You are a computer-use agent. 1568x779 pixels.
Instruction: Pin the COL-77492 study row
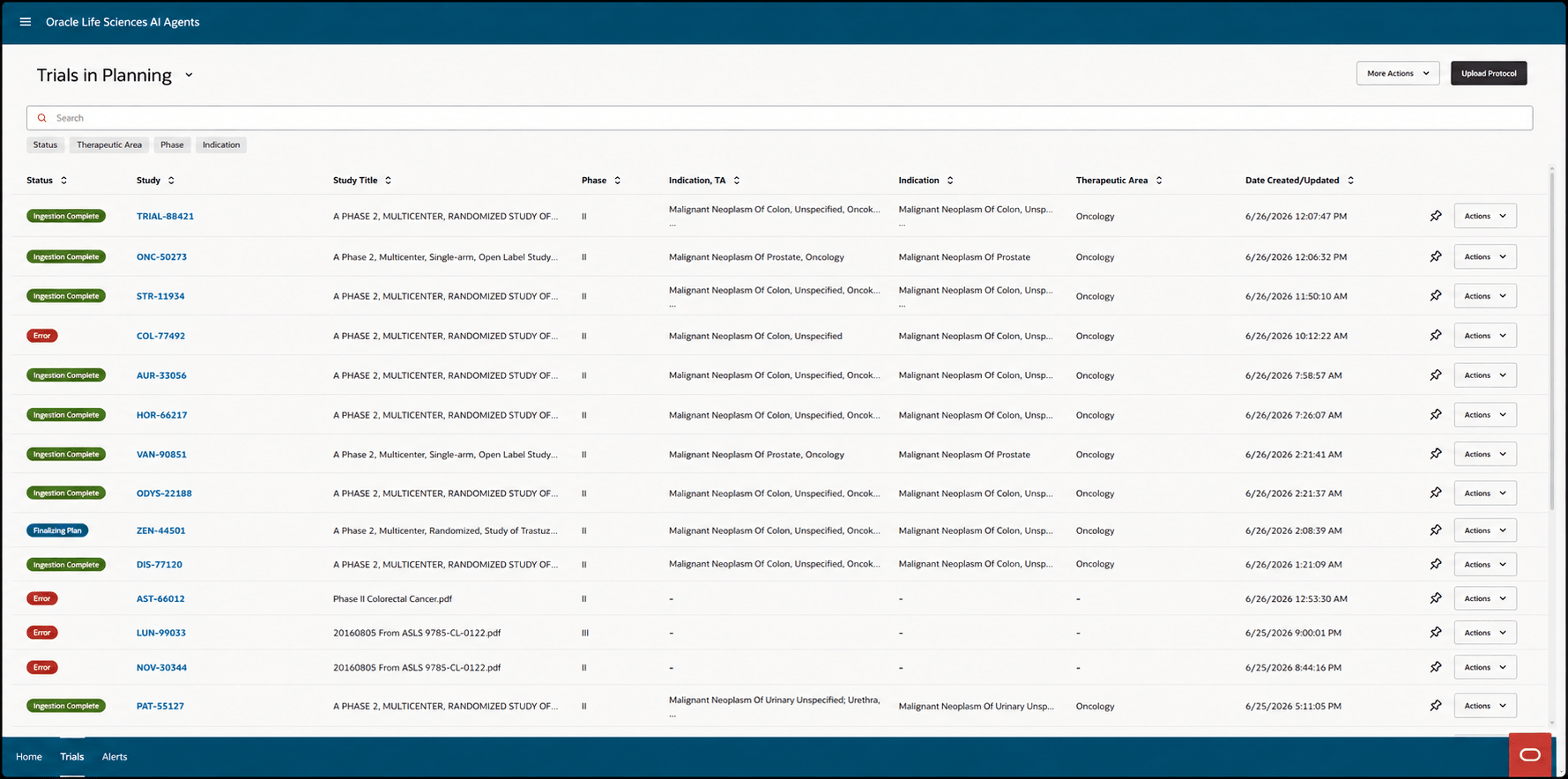[1436, 336]
